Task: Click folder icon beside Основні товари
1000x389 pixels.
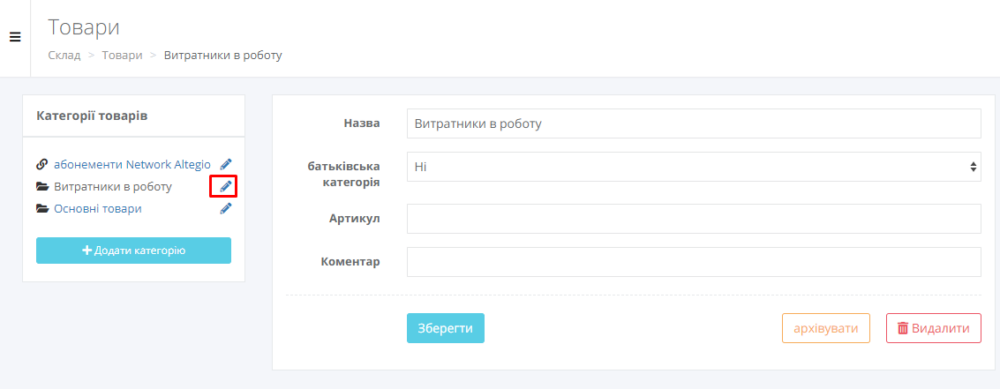Action: (43, 209)
